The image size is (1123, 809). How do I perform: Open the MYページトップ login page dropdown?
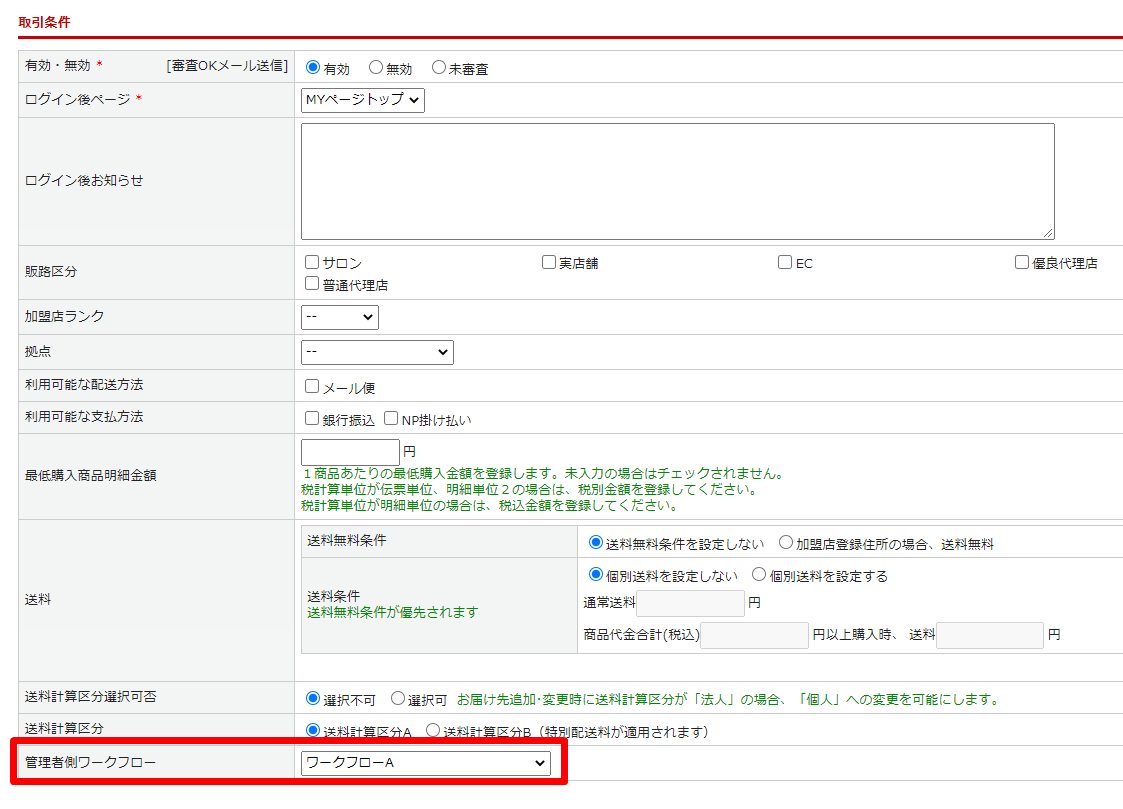(363, 100)
